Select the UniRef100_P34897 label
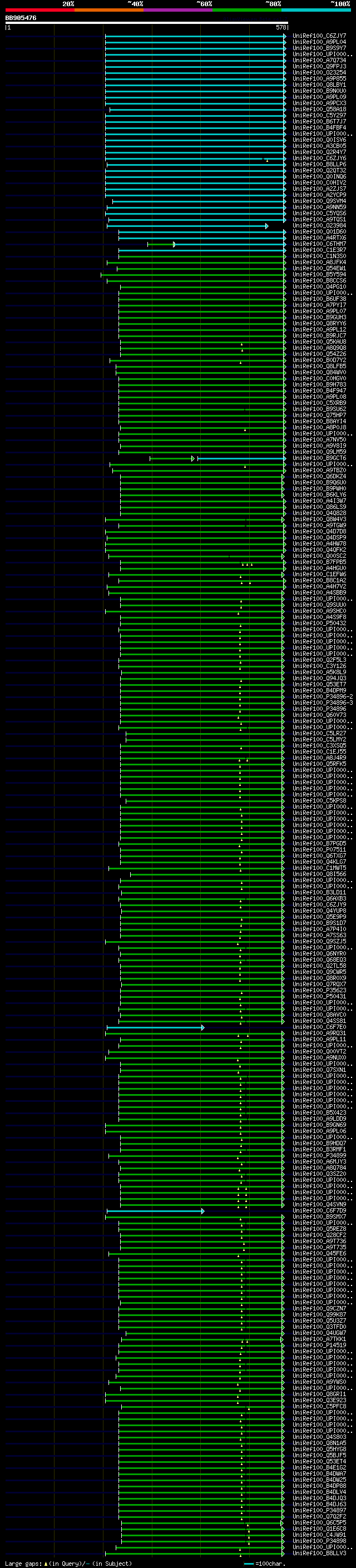The image size is (356, 1568). pyautogui.click(x=319, y=1510)
